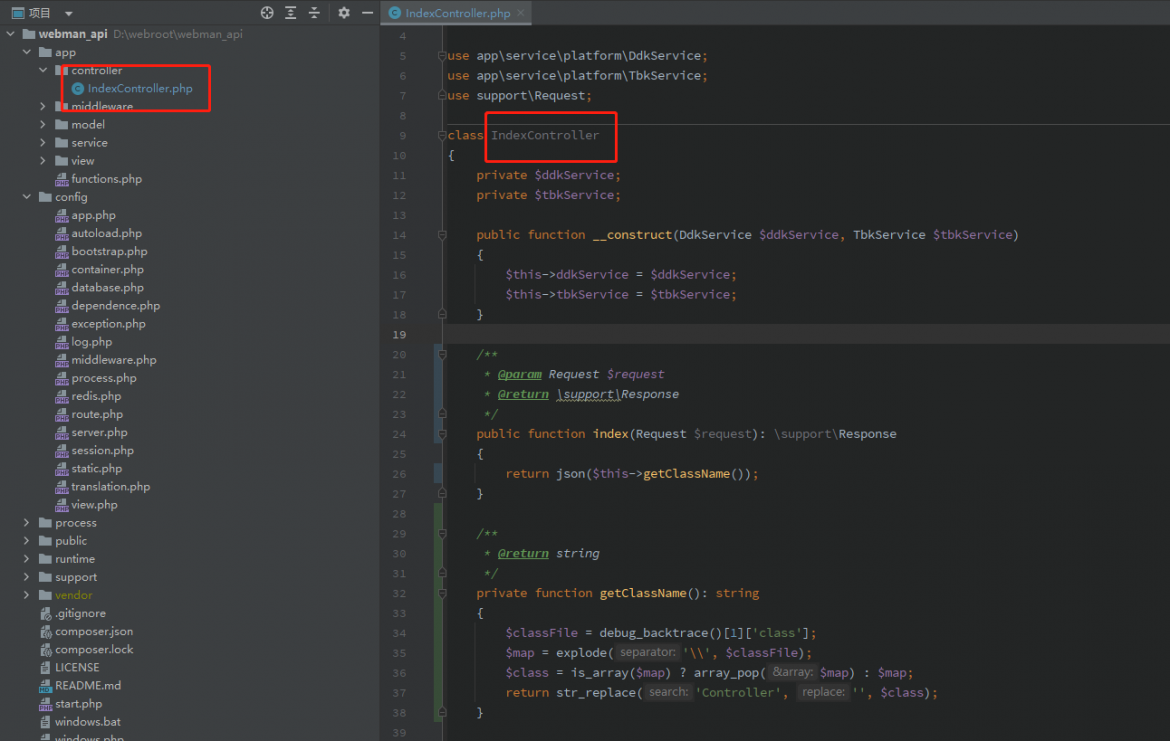Select IndexController.php in project tree
The width and height of the screenshot is (1170, 741).
click(x=140, y=88)
